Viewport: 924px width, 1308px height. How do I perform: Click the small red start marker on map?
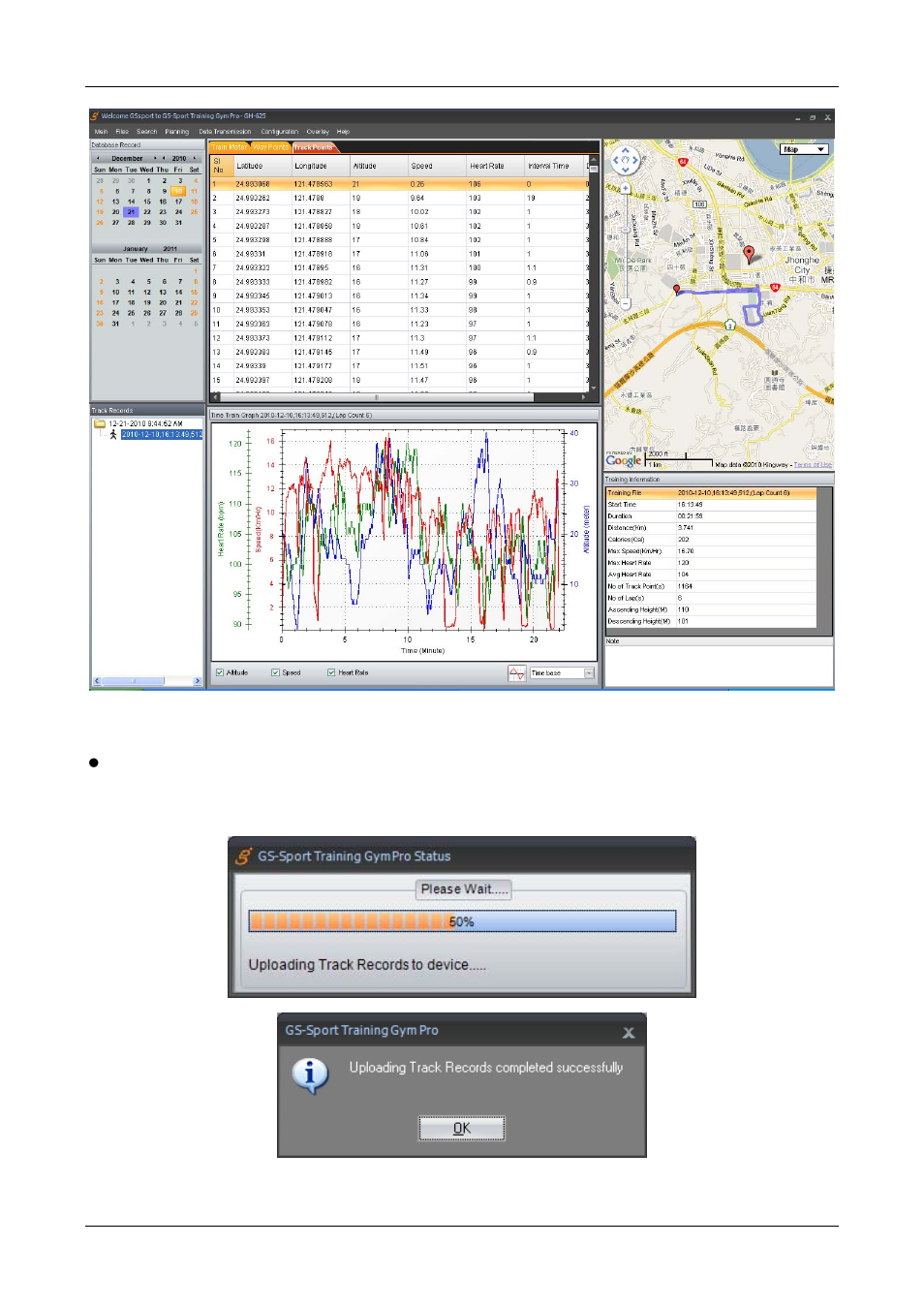[x=676, y=289]
